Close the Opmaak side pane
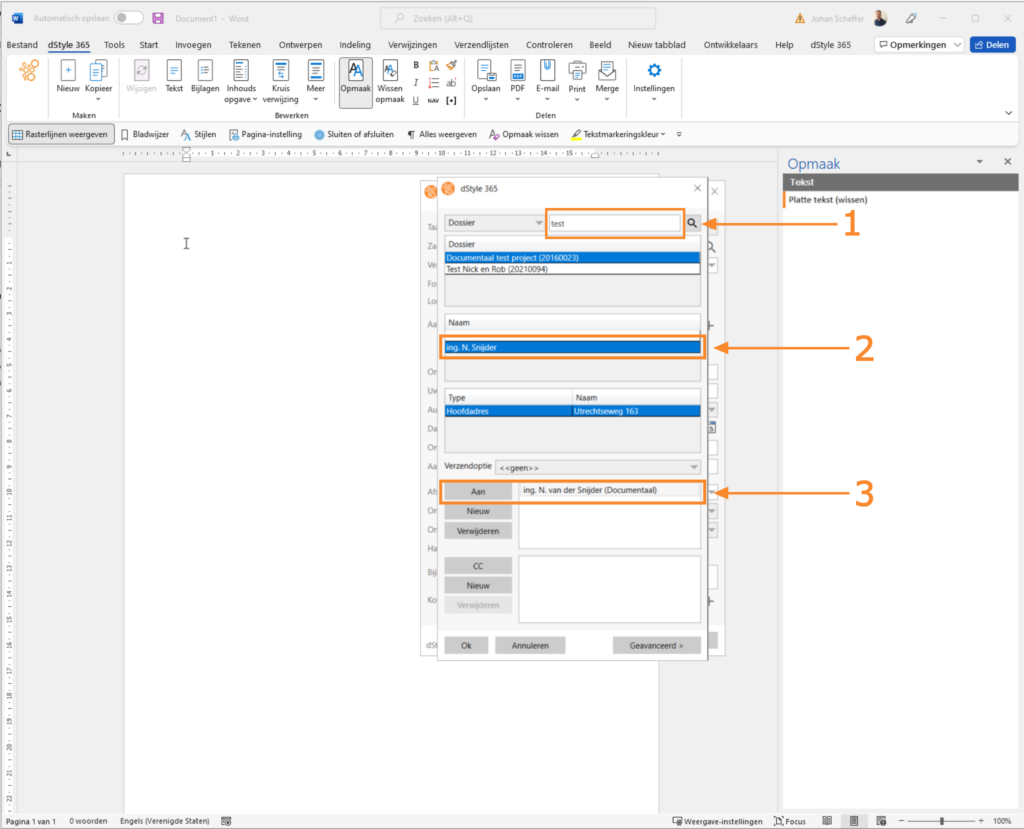The height and width of the screenshot is (829, 1024). (x=1008, y=161)
